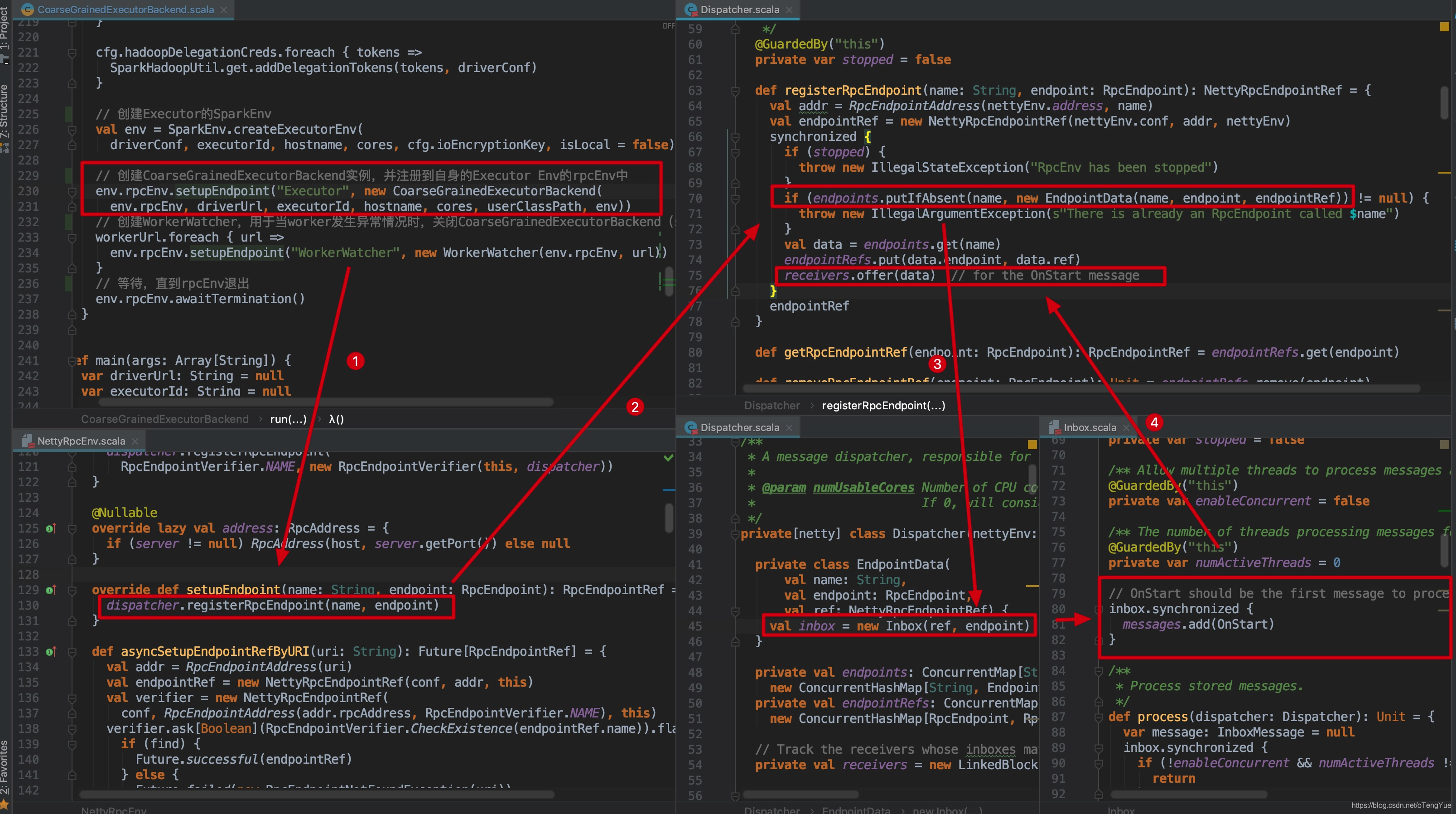Click OFF highlighting indicator in CoarseGrainedExecutorBackend editor
Image resolution: width=1456 pixels, height=814 pixels.
[x=668, y=26]
